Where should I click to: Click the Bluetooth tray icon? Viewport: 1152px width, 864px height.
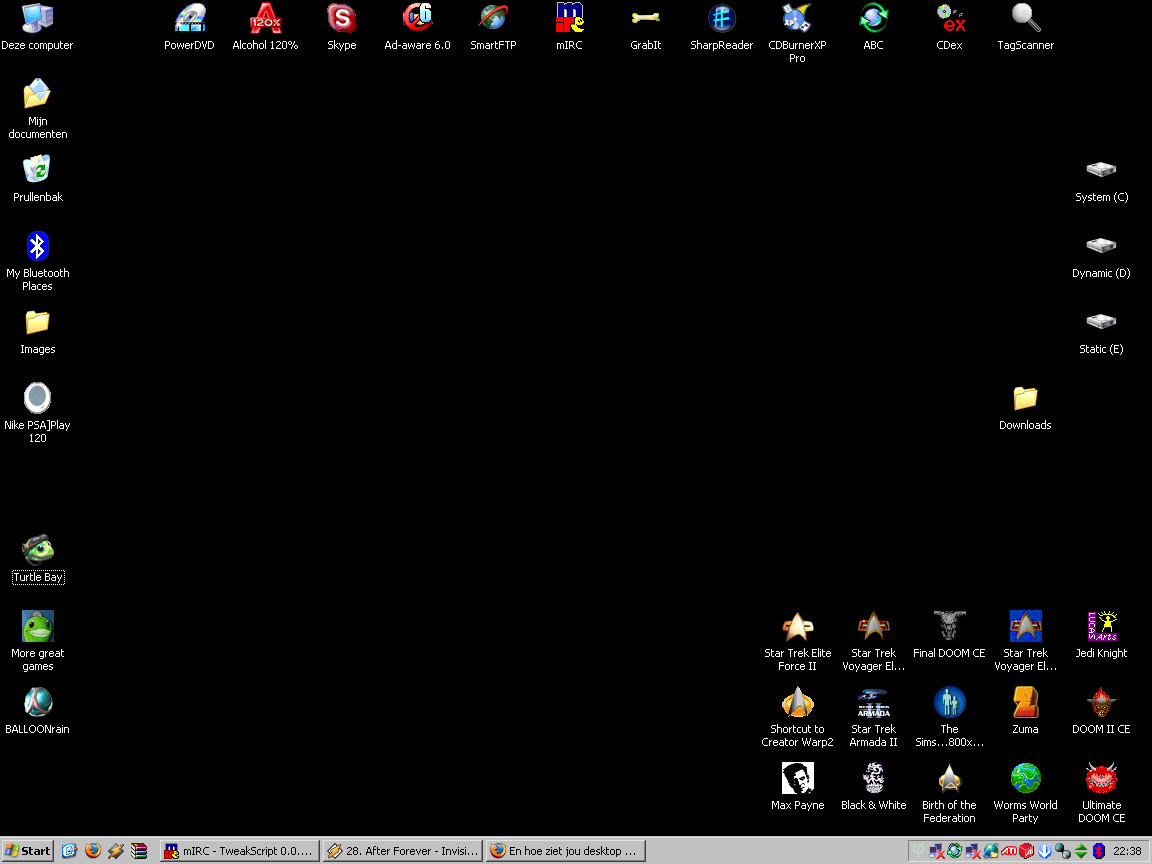coord(1099,851)
